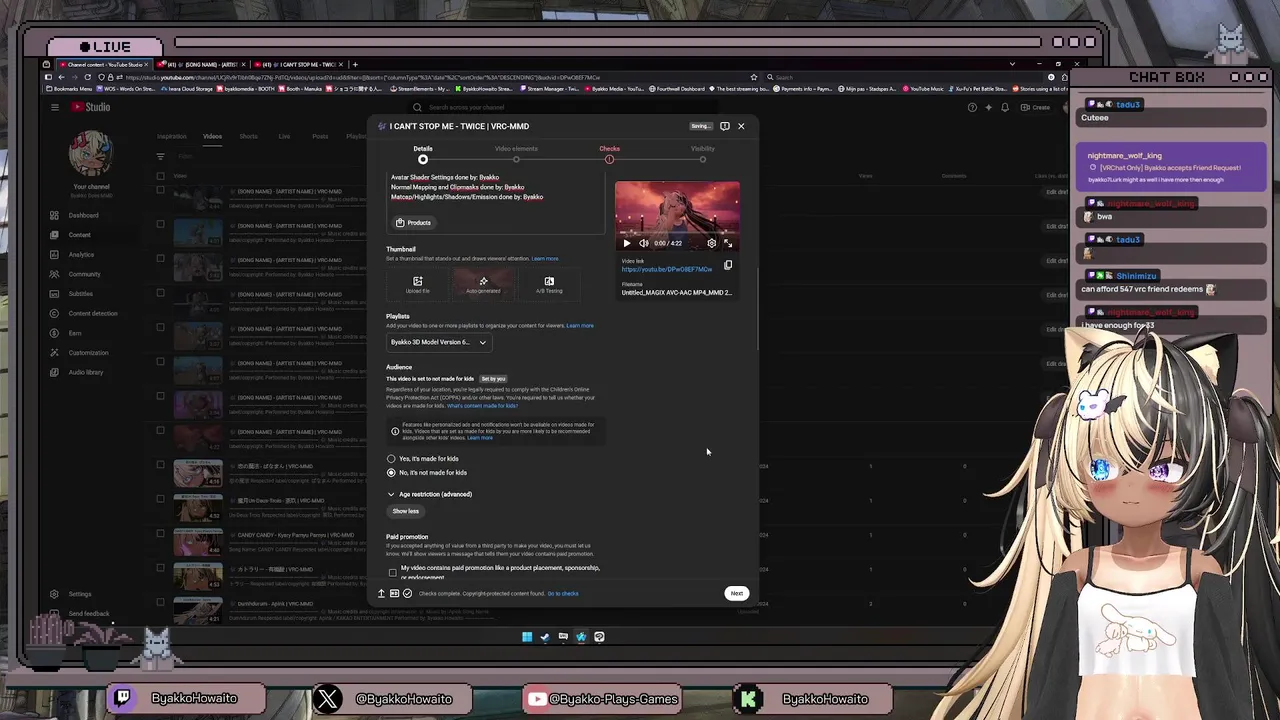Switch to the Shorts content tab
The width and height of the screenshot is (1280, 720).
coord(248,136)
